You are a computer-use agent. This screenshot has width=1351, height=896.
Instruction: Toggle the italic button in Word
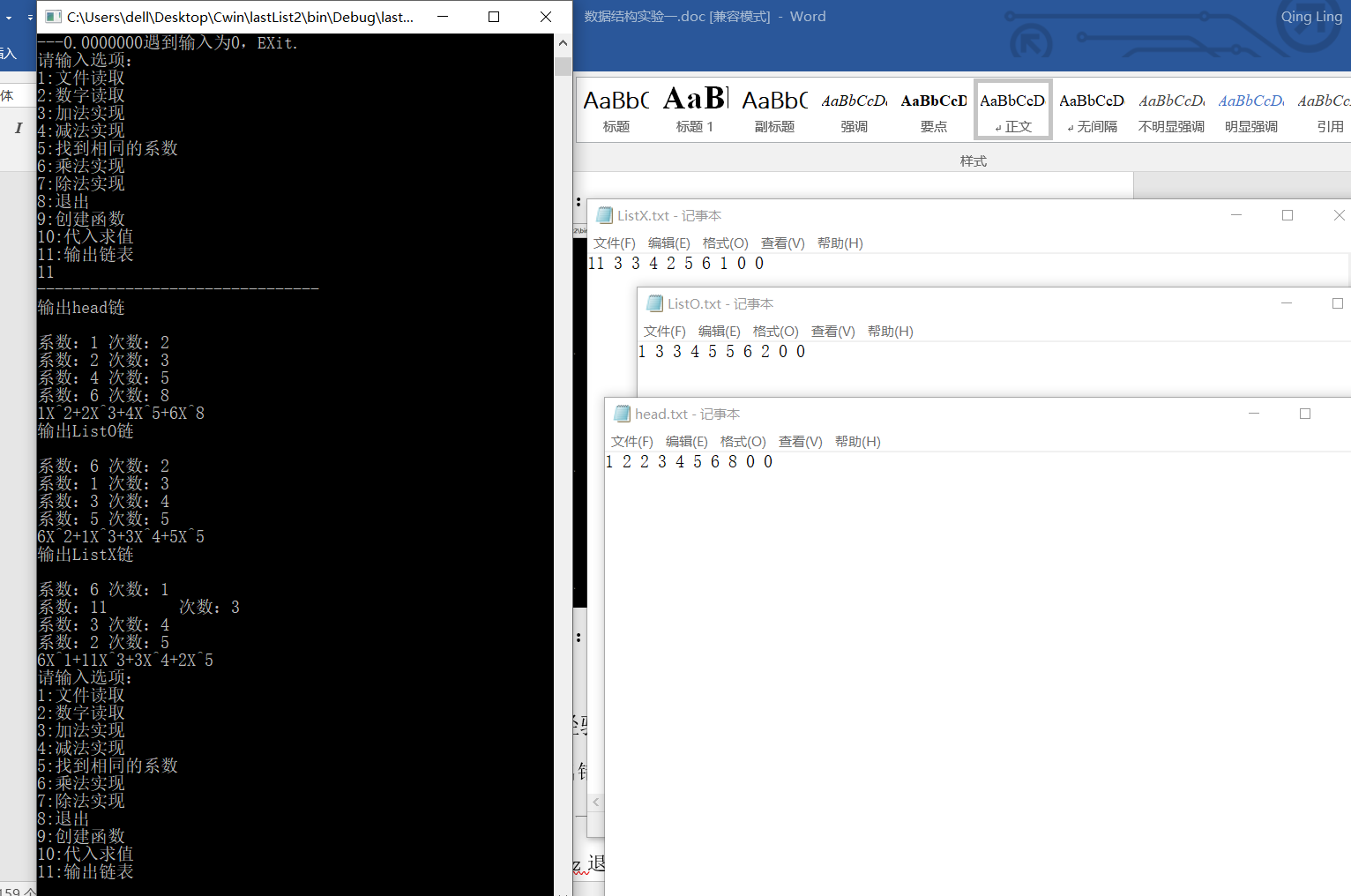[x=19, y=128]
